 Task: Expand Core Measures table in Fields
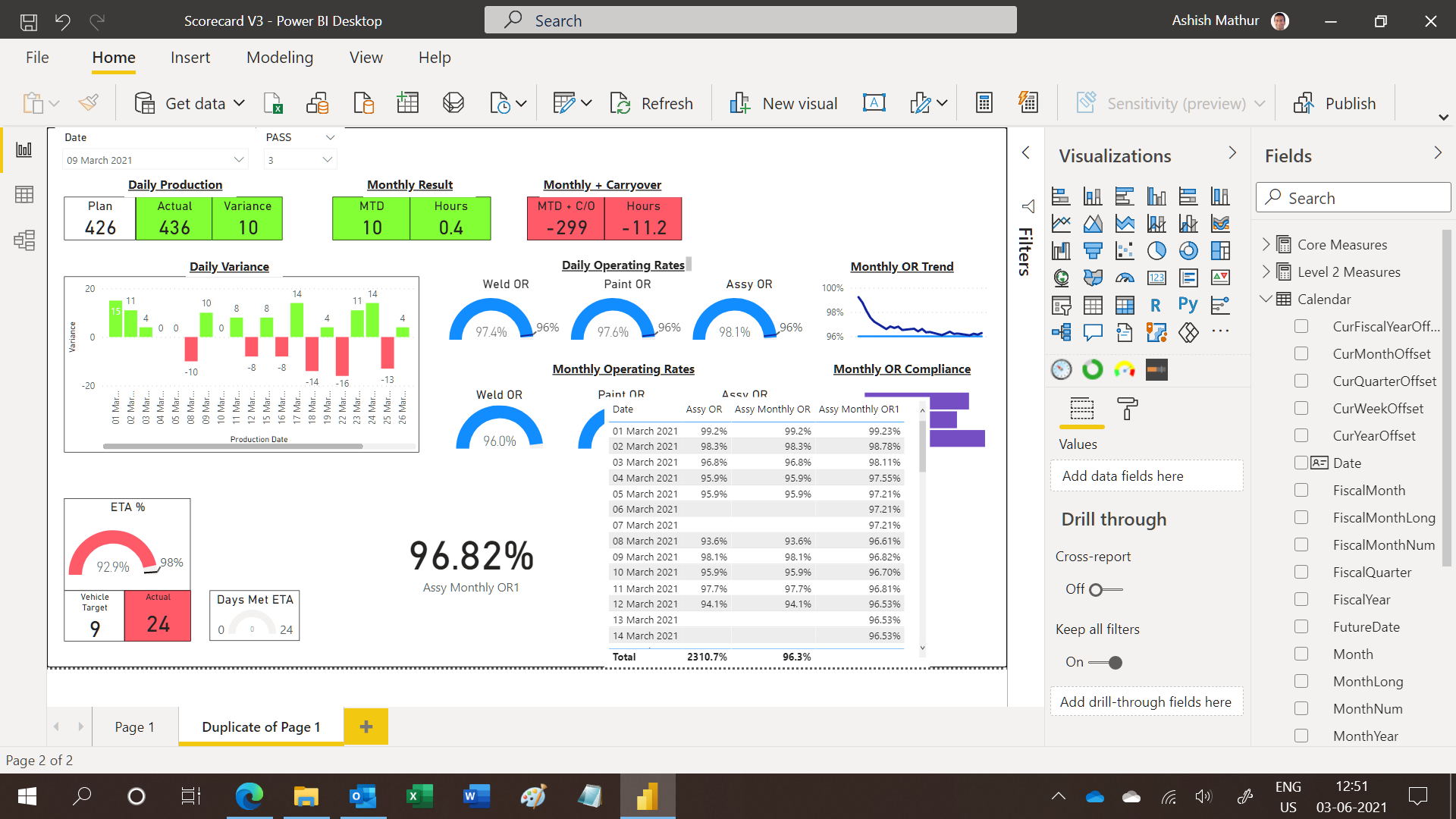(x=1266, y=244)
